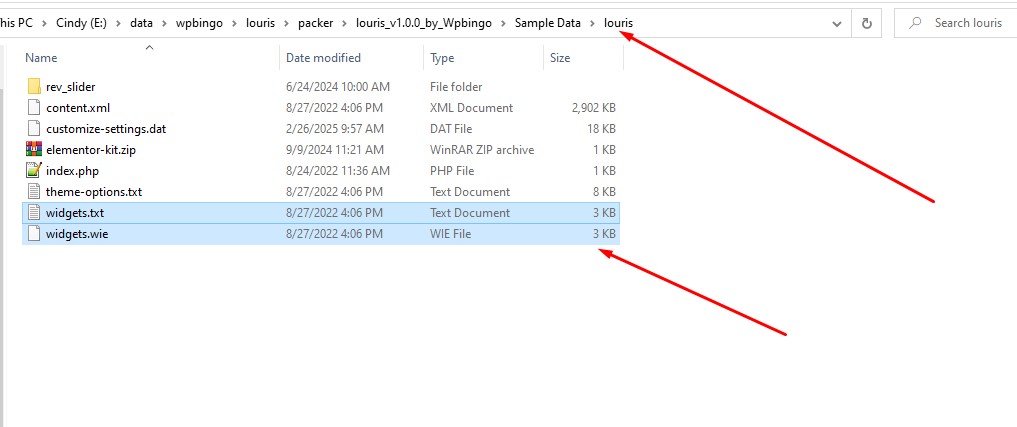Sort files by Size column header
The width and height of the screenshot is (1017, 427).
coord(560,58)
